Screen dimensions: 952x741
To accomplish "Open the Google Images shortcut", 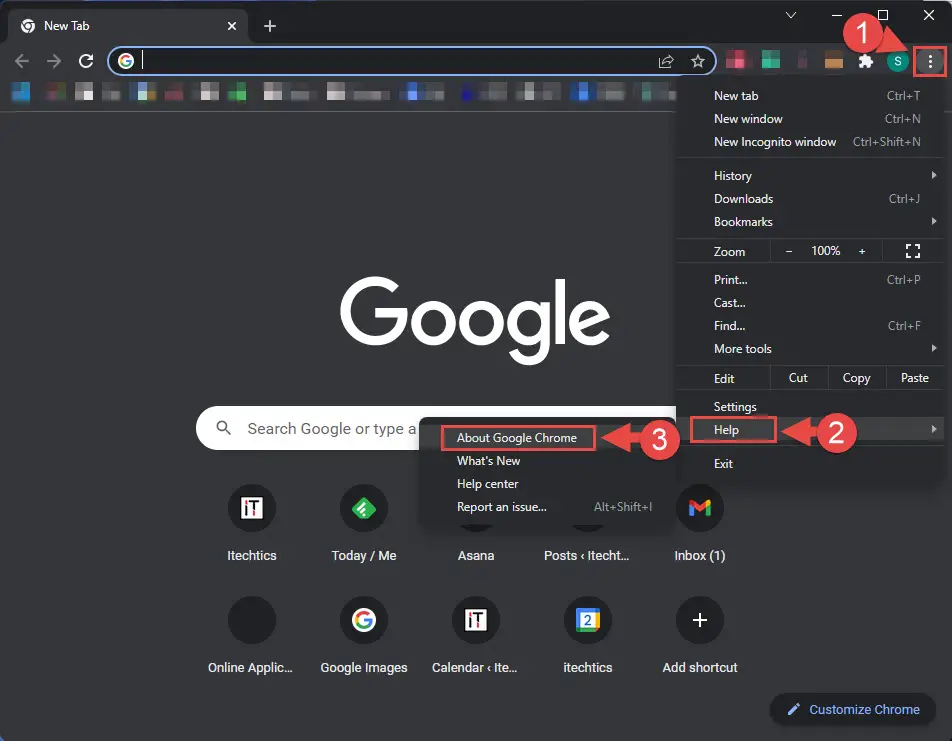I will pos(364,634).
